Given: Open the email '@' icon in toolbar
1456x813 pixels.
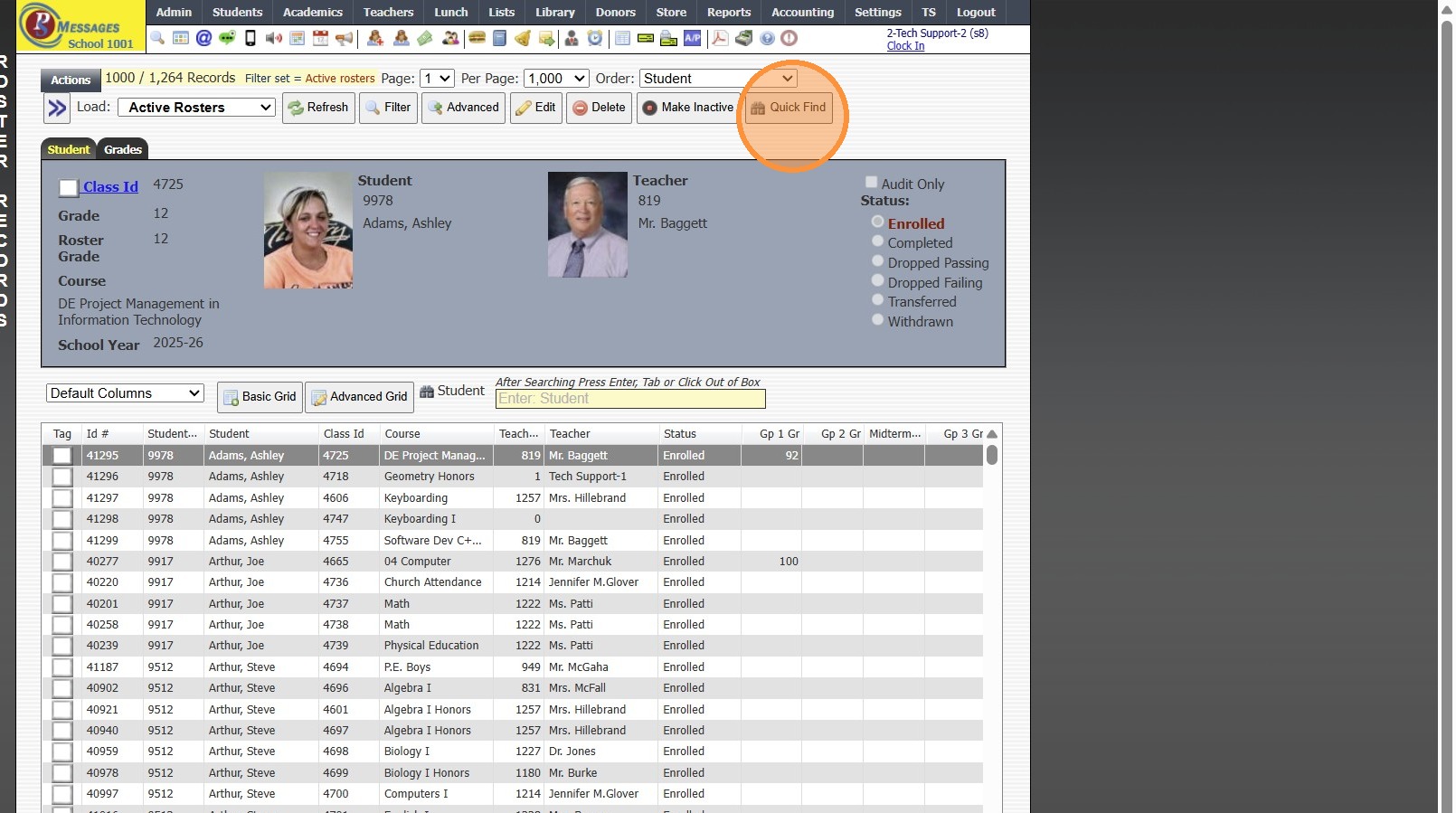Looking at the screenshot, I should pyautogui.click(x=203, y=38).
